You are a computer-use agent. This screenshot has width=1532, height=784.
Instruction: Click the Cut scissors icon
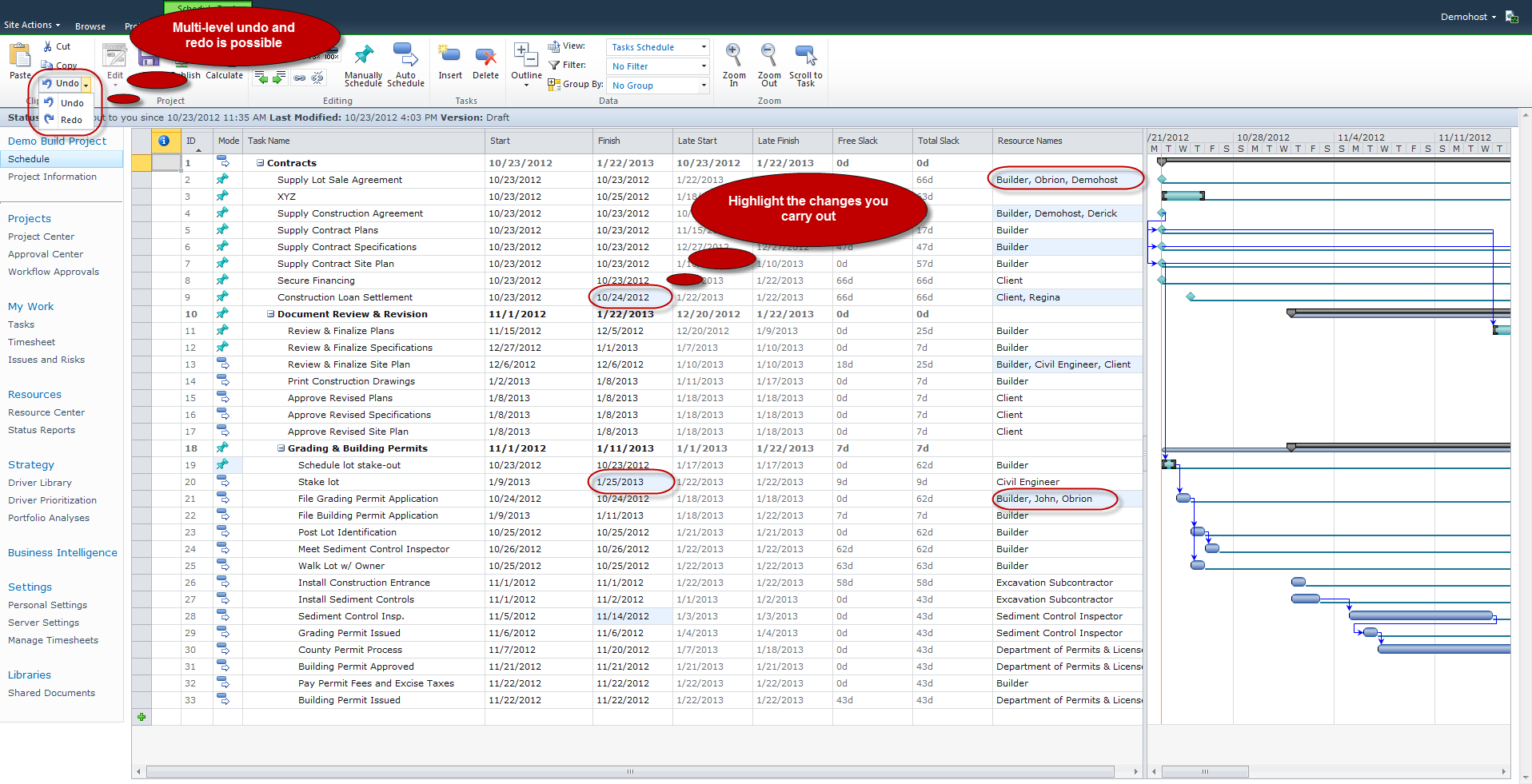[48, 46]
